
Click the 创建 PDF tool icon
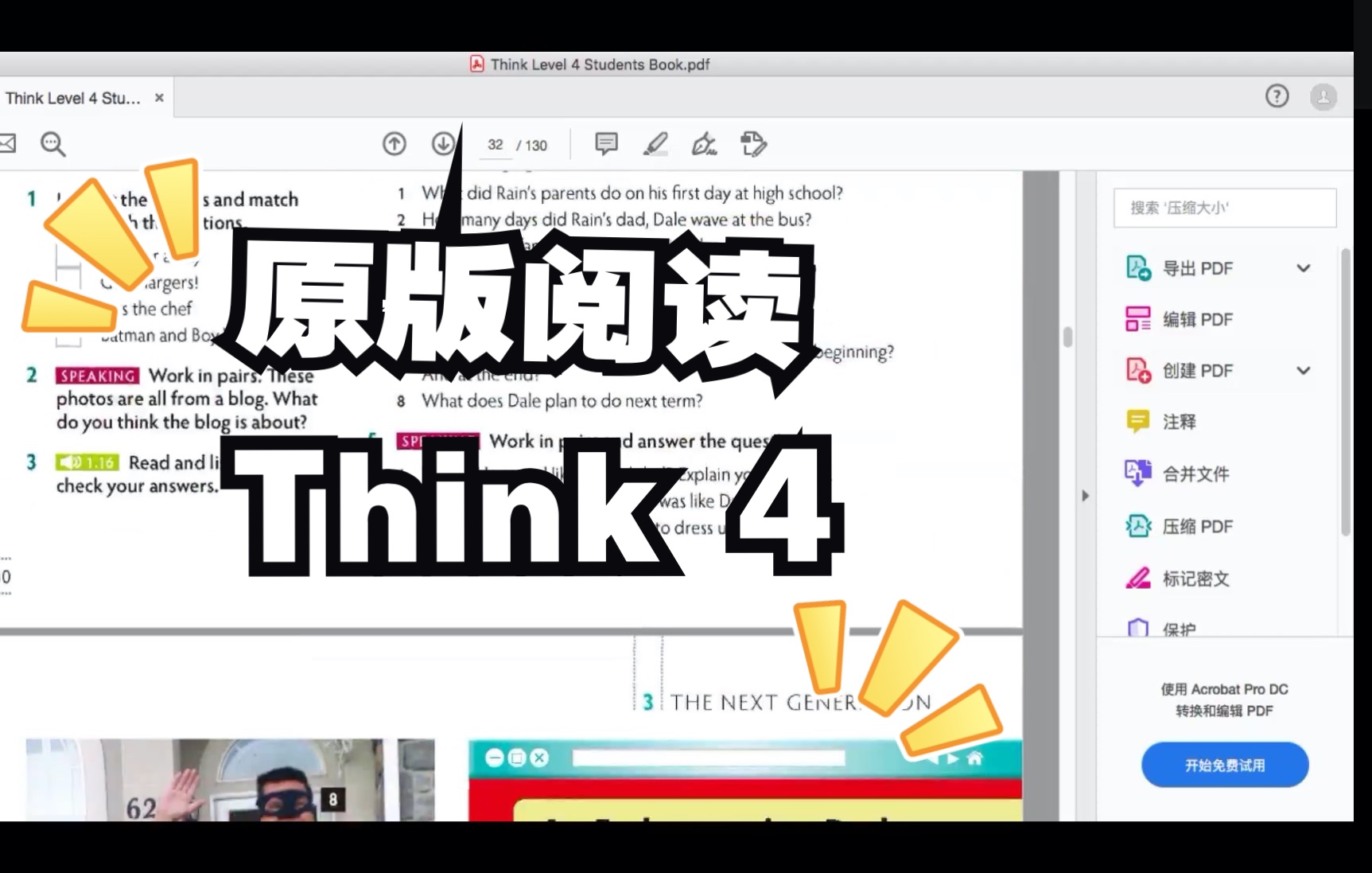pos(1138,370)
